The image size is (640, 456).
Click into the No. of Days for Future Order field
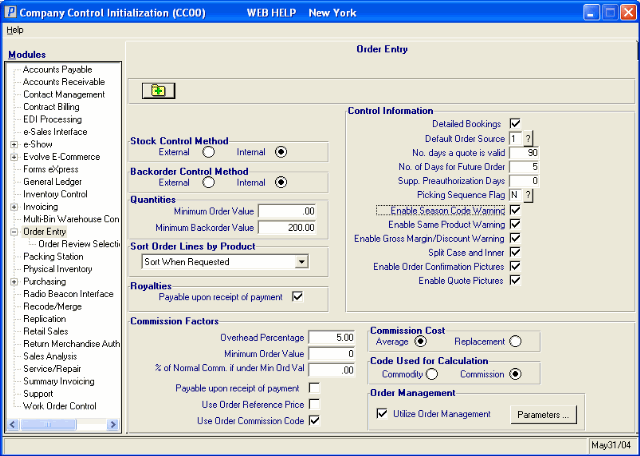[524, 167]
